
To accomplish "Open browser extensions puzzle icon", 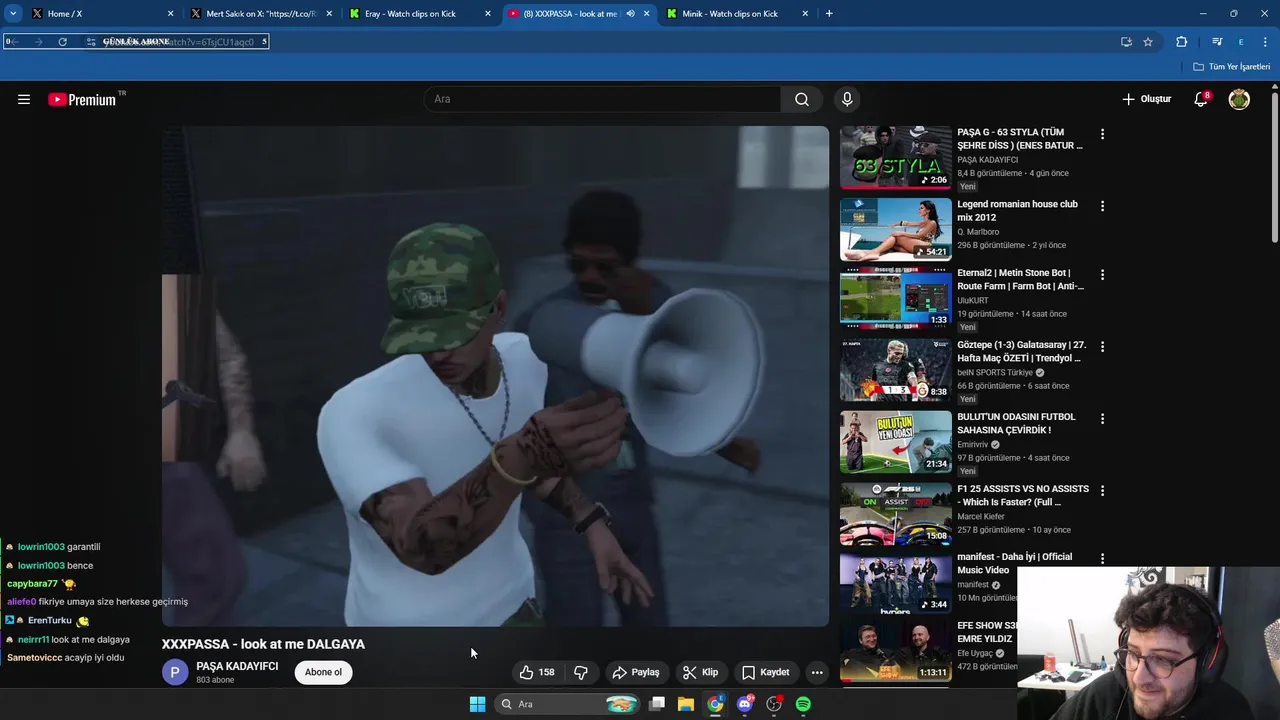I will point(1181,42).
